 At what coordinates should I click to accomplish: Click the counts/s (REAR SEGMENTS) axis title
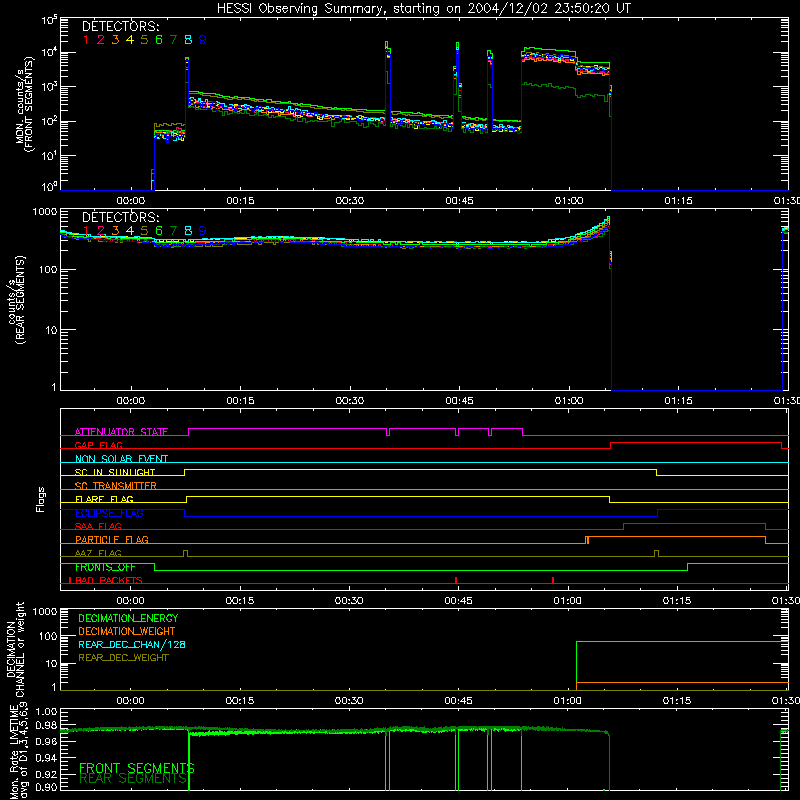tap(17, 299)
